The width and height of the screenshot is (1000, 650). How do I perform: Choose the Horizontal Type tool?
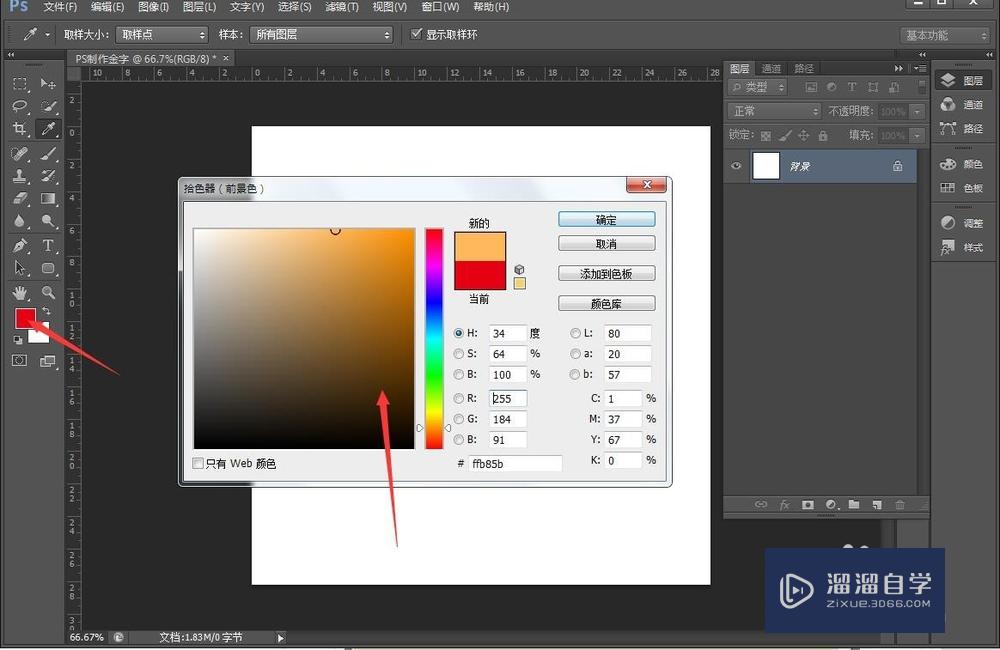[x=48, y=246]
